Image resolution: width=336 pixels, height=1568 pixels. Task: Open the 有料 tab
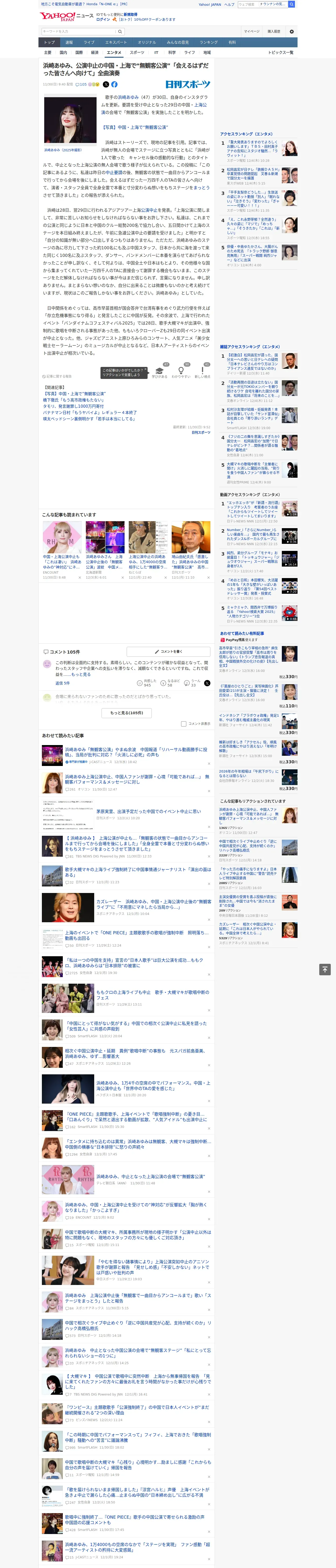[232, 43]
